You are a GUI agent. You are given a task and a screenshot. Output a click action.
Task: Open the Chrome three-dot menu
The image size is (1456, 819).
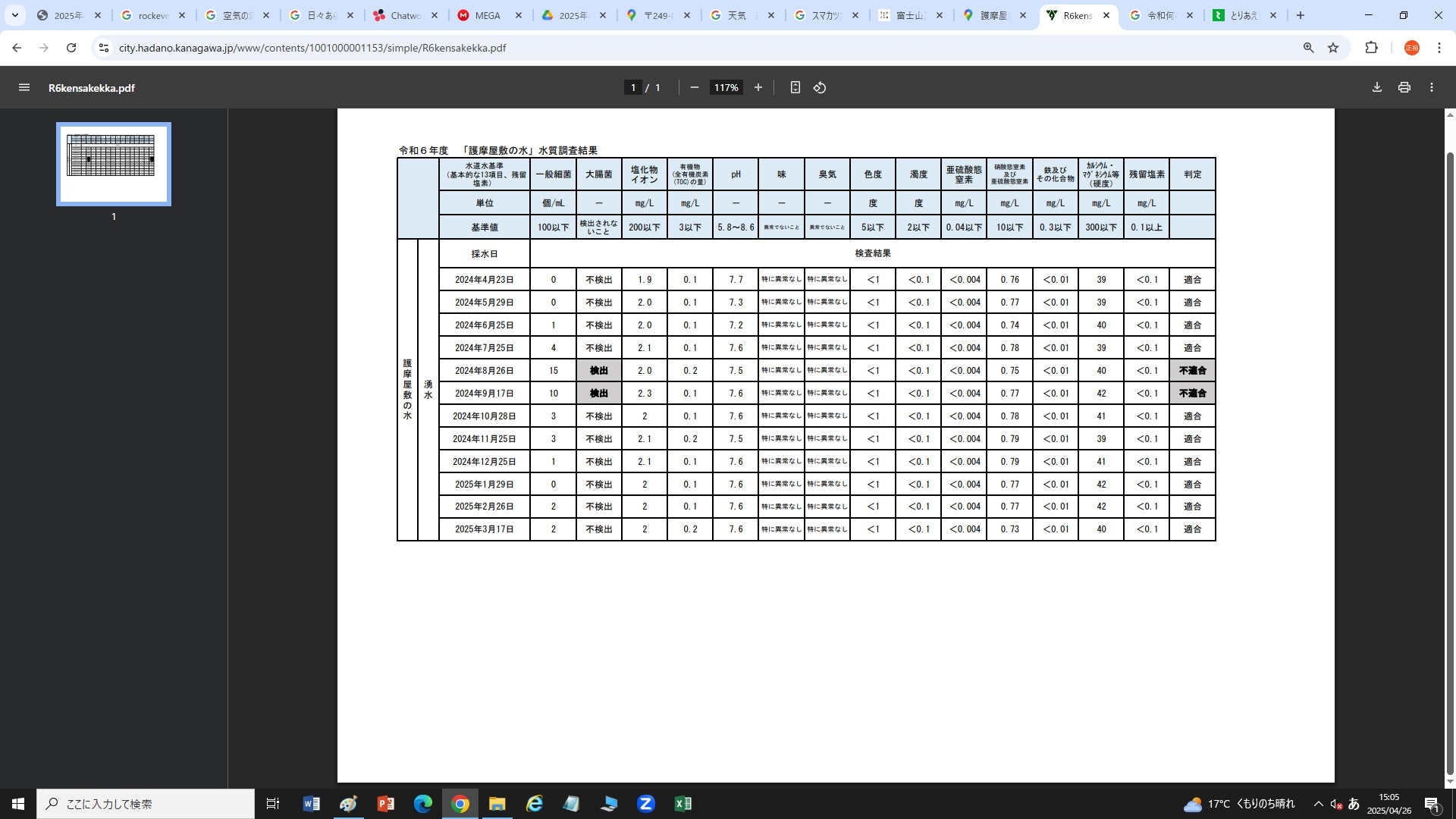(1439, 48)
